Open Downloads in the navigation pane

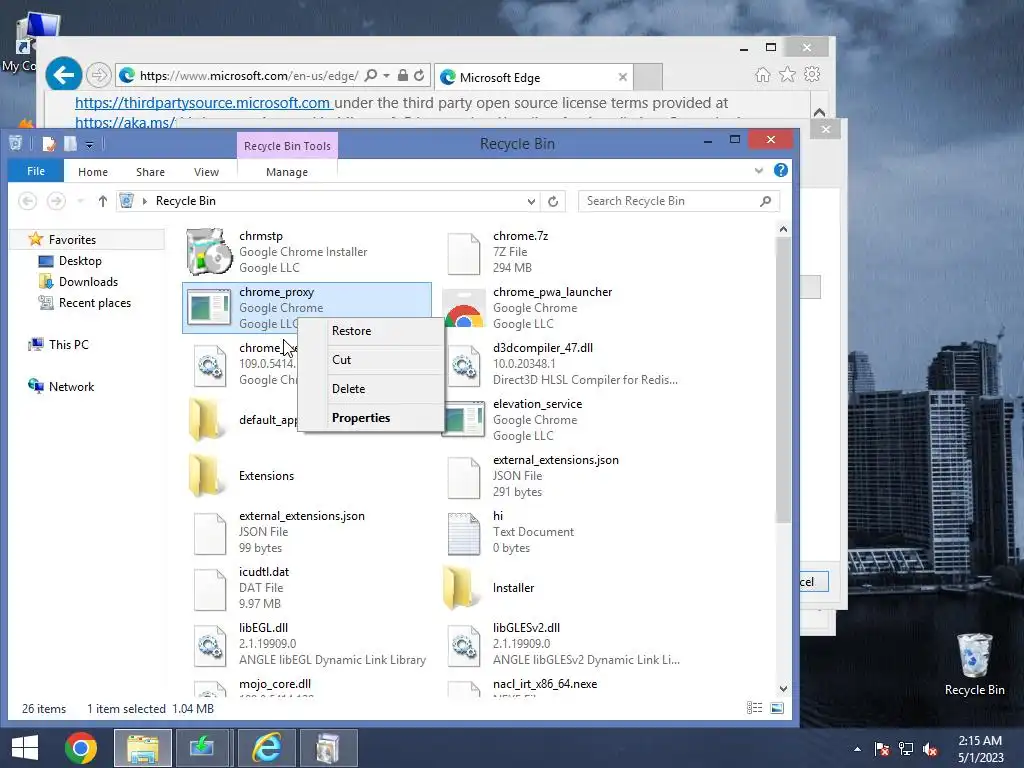pyautogui.click(x=88, y=281)
